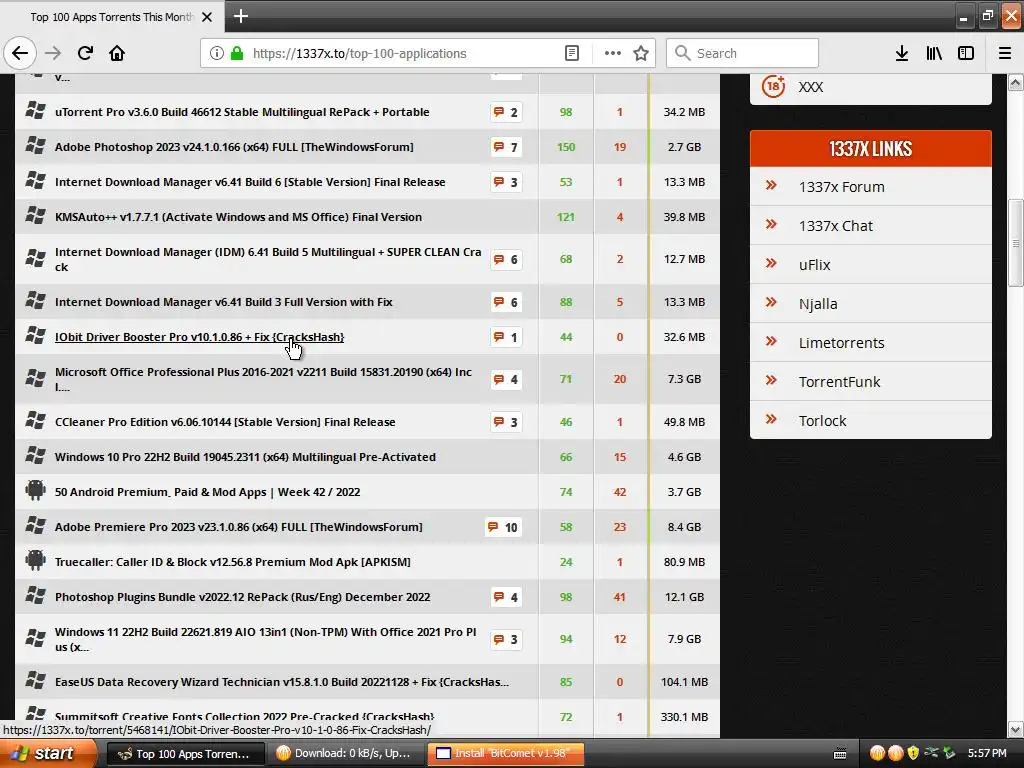Click Android icon beside Truecaller row

click(x=35, y=560)
